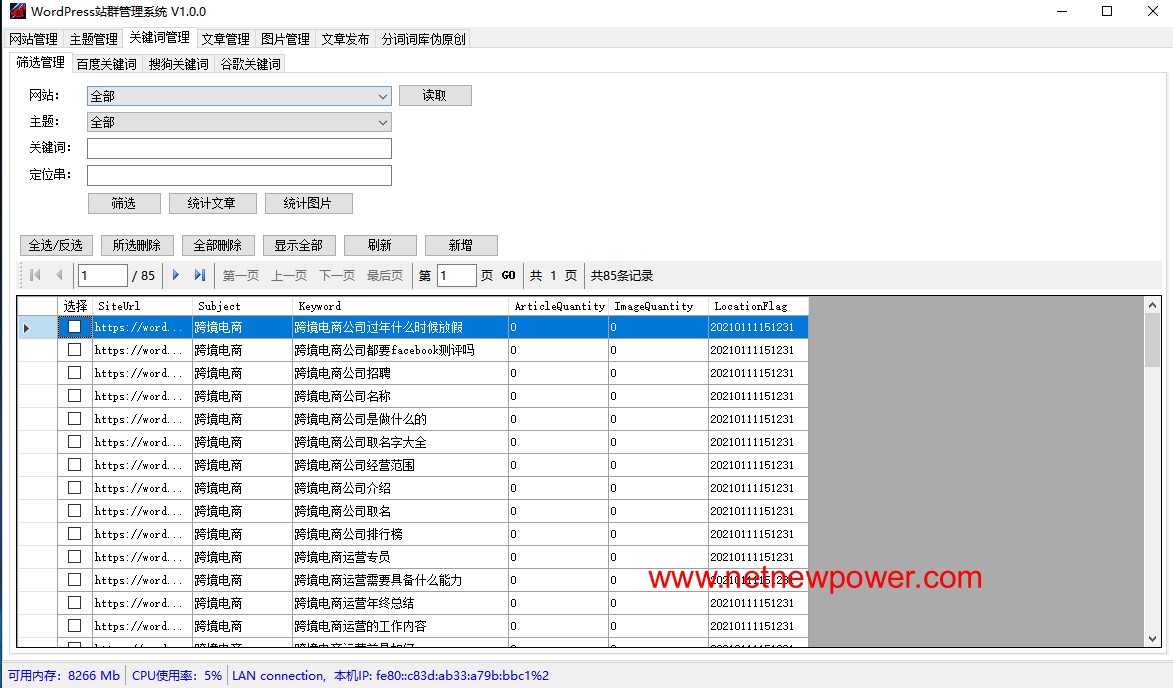Select keyword cell 跨境电商运营年终总结
Image resolution: width=1173 pixels, height=688 pixels.
(400, 603)
